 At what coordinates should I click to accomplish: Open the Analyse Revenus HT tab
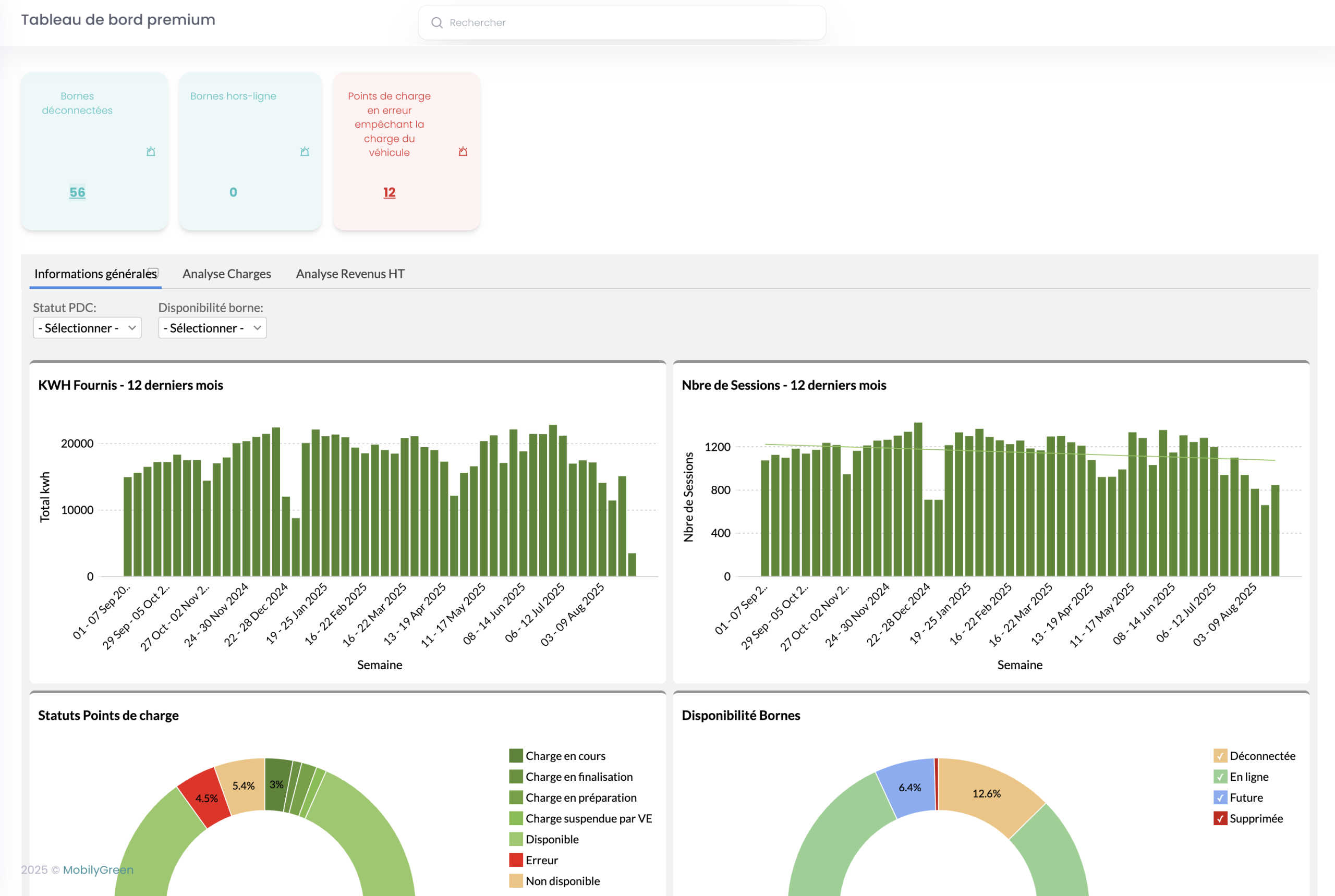coord(350,274)
